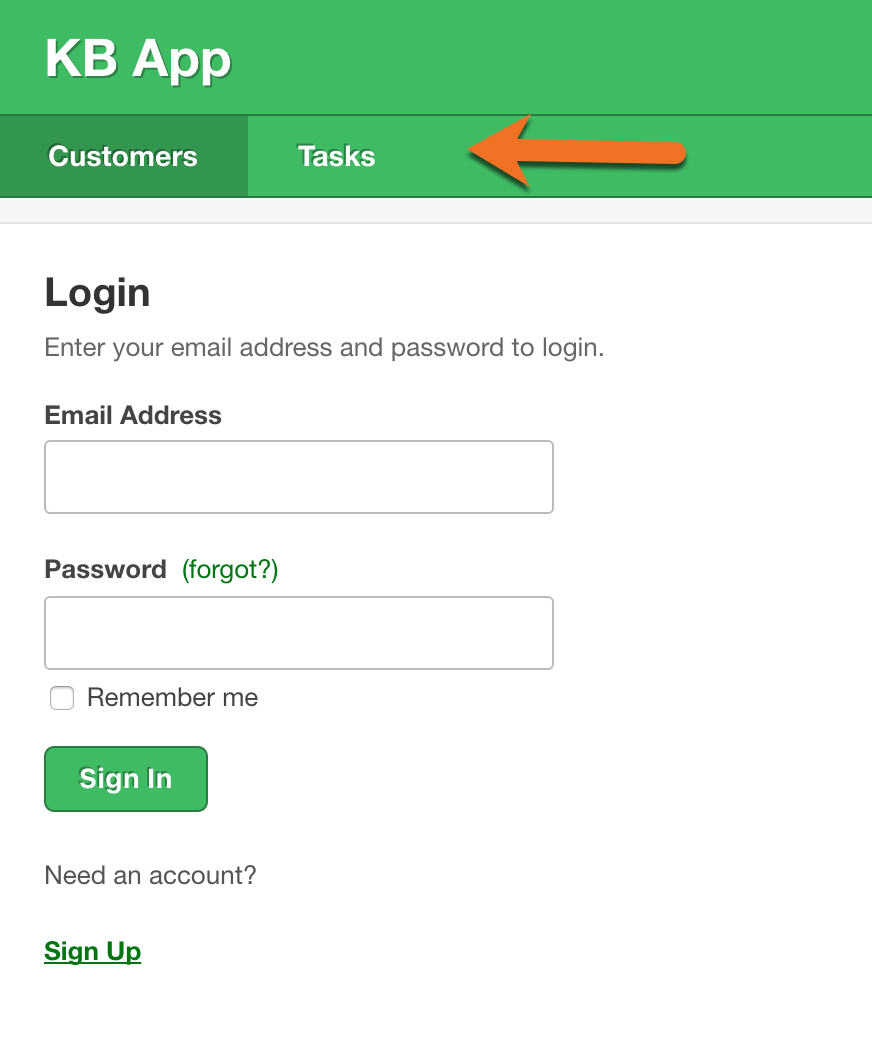Enable the Remember me checkbox
The height and width of the screenshot is (1052, 872).
tap(62, 698)
